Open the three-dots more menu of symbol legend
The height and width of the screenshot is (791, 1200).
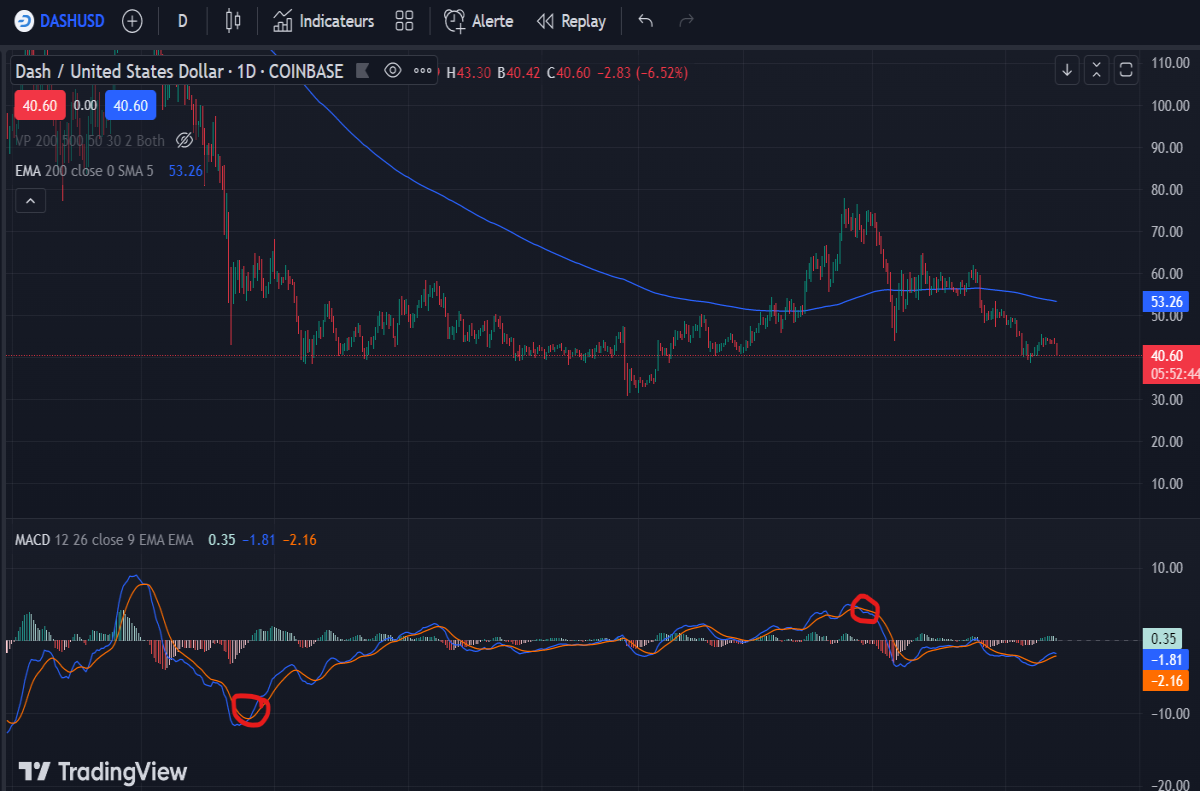tap(423, 71)
